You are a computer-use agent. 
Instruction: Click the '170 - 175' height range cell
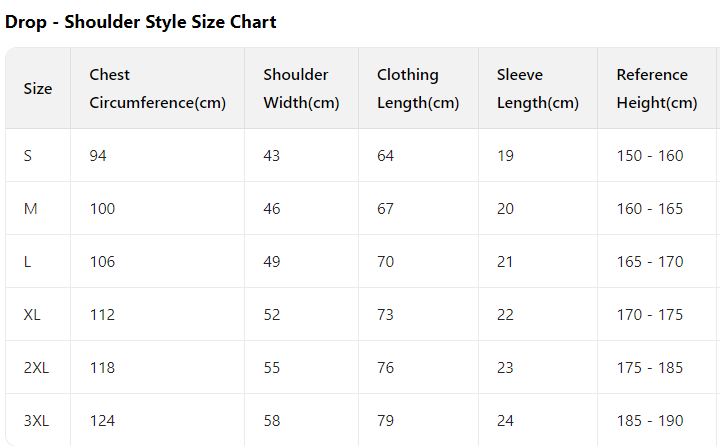(x=650, y=315)
